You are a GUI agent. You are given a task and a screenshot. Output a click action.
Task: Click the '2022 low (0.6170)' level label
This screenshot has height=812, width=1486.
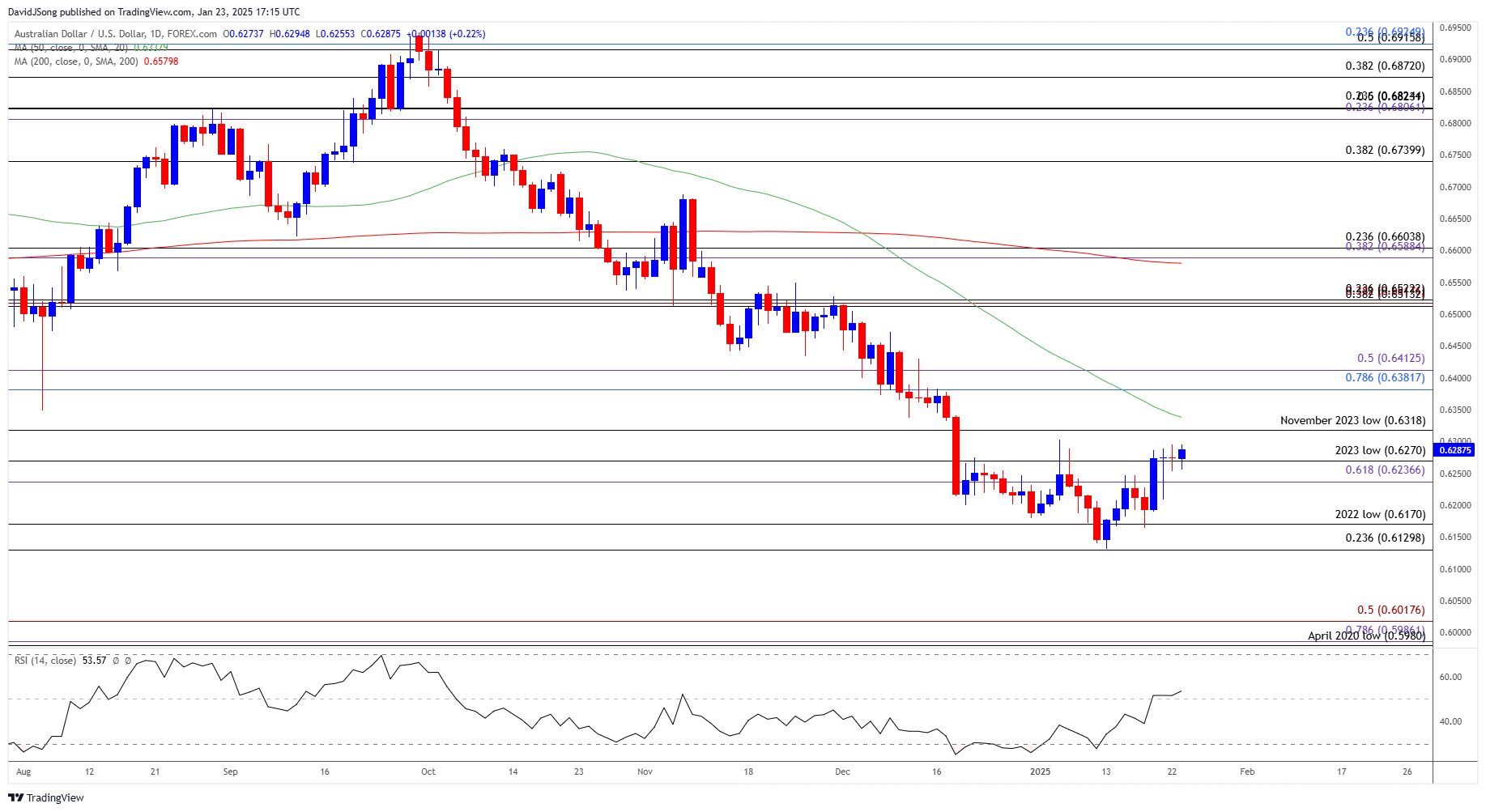coord(1379,514)
